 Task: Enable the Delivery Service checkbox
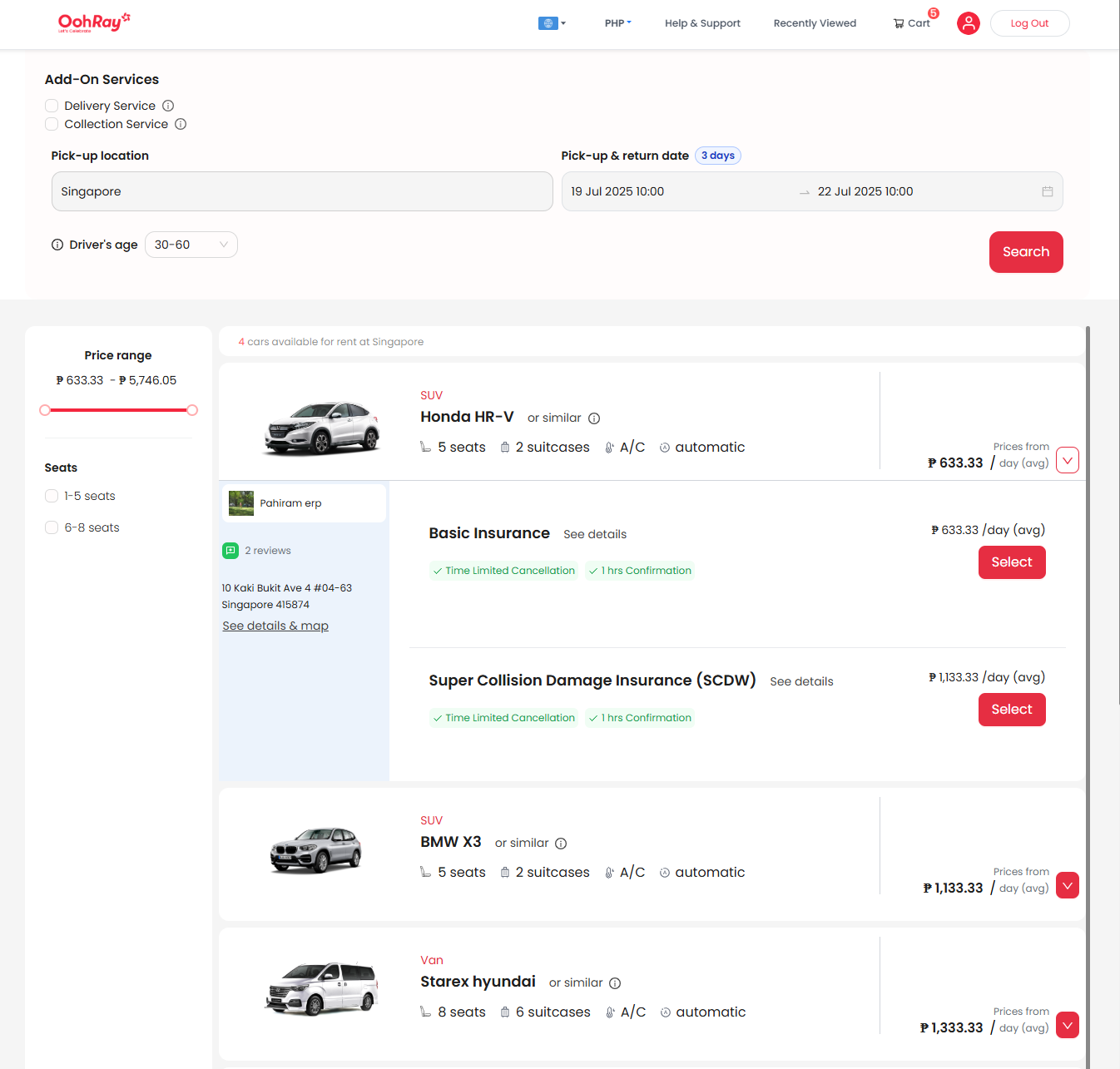pyautogui.click(x=52, y=106)
